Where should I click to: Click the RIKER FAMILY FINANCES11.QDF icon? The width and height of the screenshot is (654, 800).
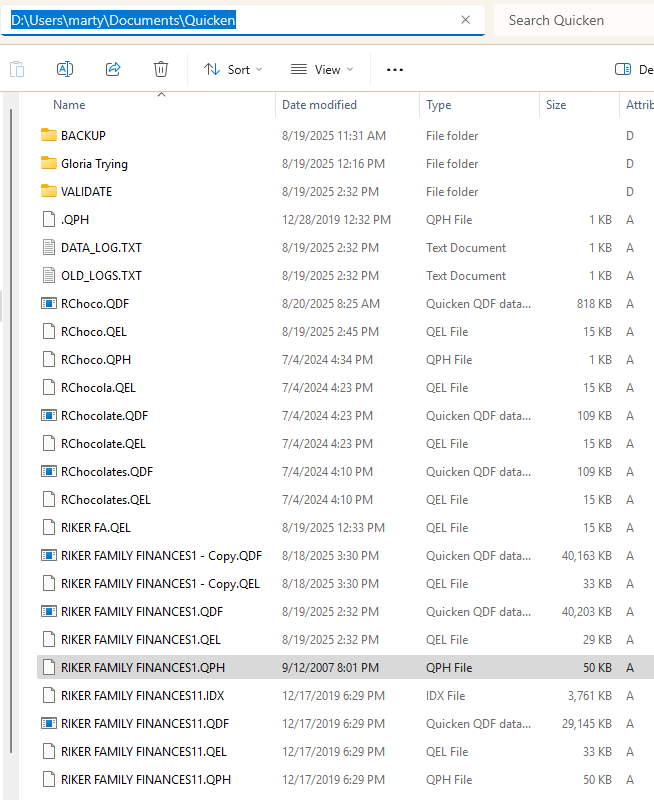49,723
